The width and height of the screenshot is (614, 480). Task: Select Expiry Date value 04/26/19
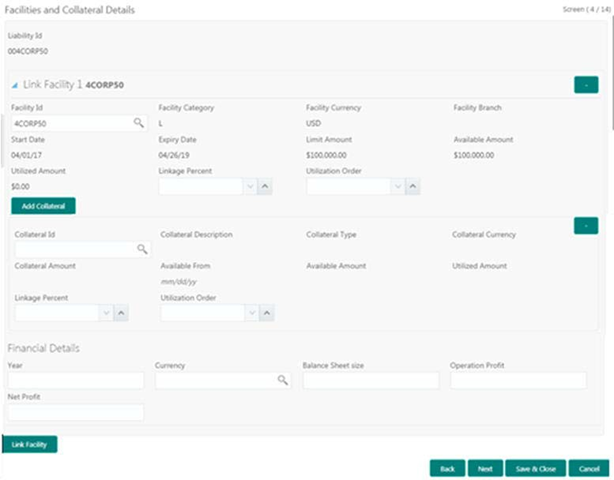click(174, 155)
